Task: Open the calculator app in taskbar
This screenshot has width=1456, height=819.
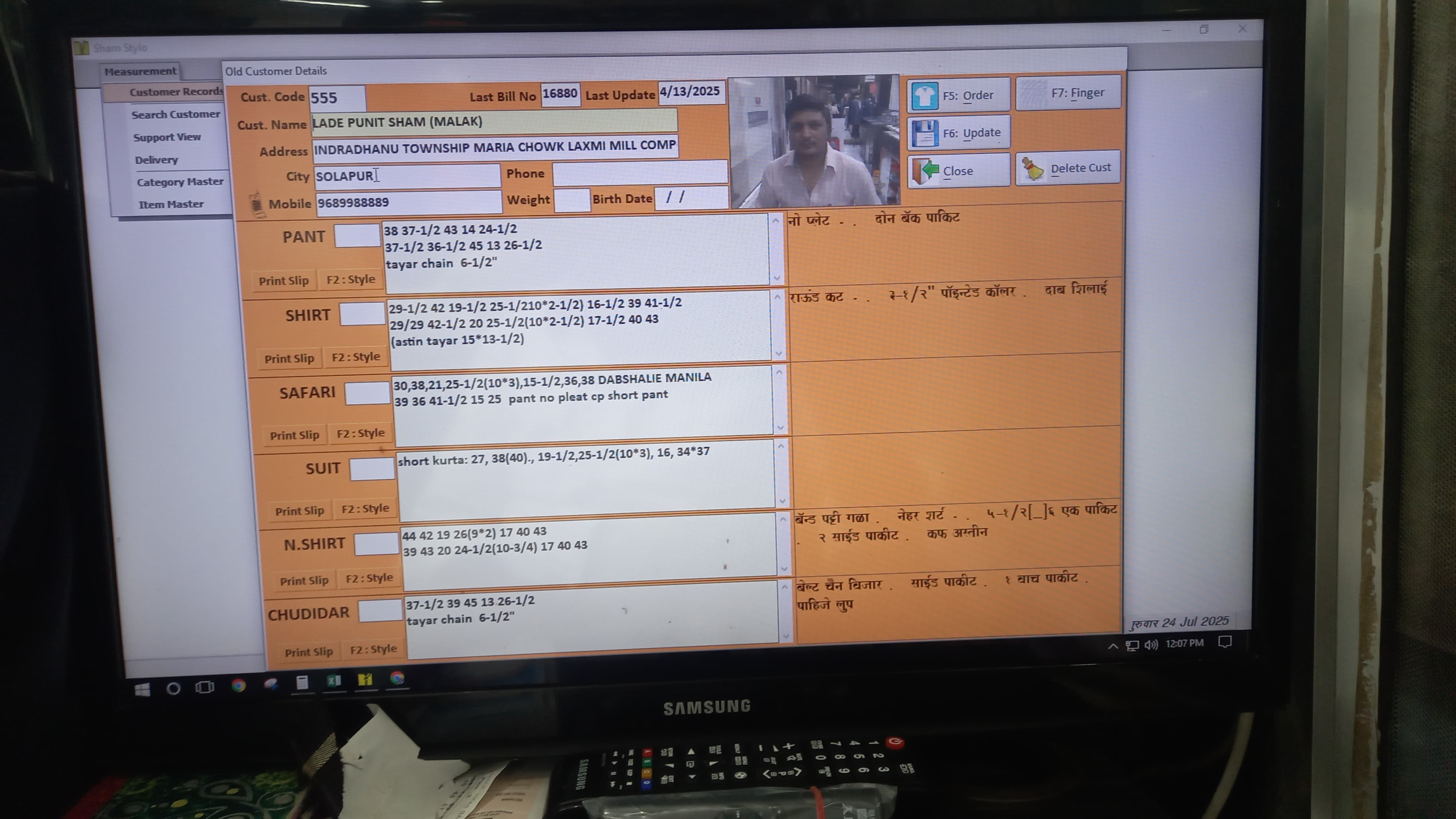Action: [x=302, y=682]
